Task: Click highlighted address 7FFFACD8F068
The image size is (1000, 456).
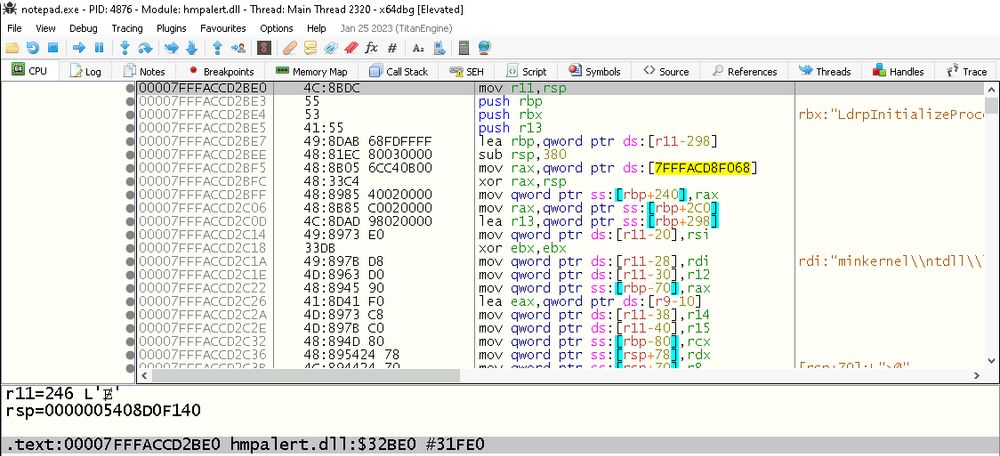Action: coord(704,168)
